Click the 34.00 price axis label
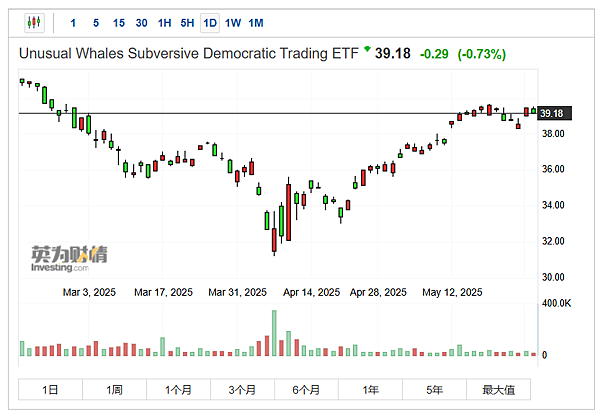Image resolution: width=600 pixels, height=419 pixels. pyautogui.click(x=553, y=205)
